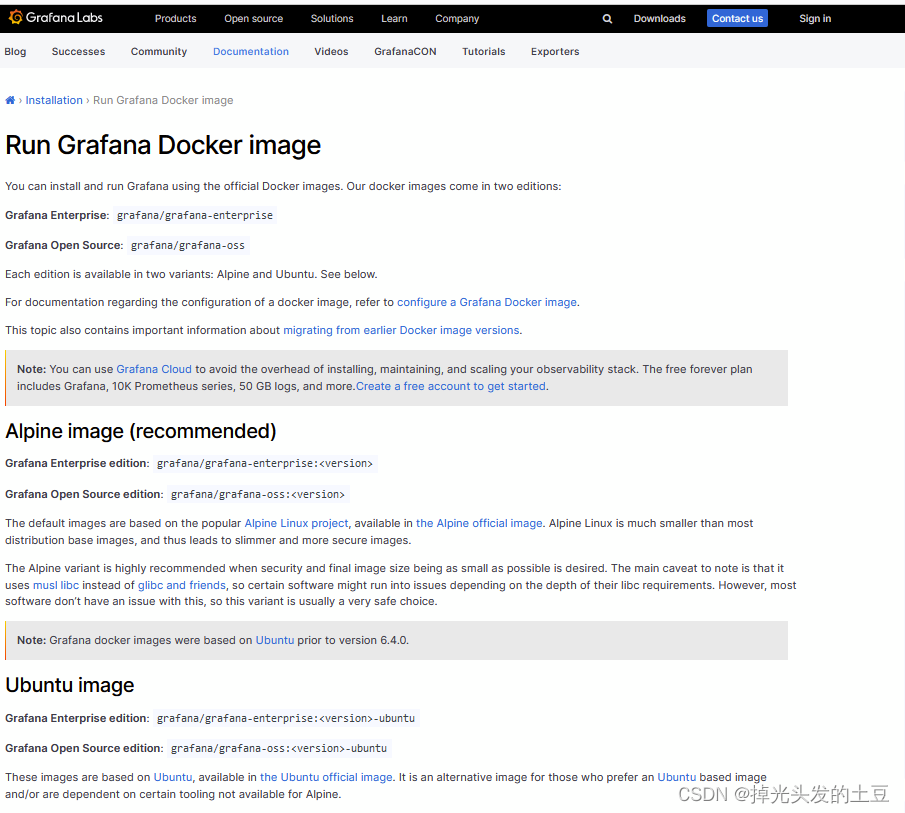
Task: Click grafana/grafana-enterprise:<version>-ubuntu code text
Action: pos(286,718)
